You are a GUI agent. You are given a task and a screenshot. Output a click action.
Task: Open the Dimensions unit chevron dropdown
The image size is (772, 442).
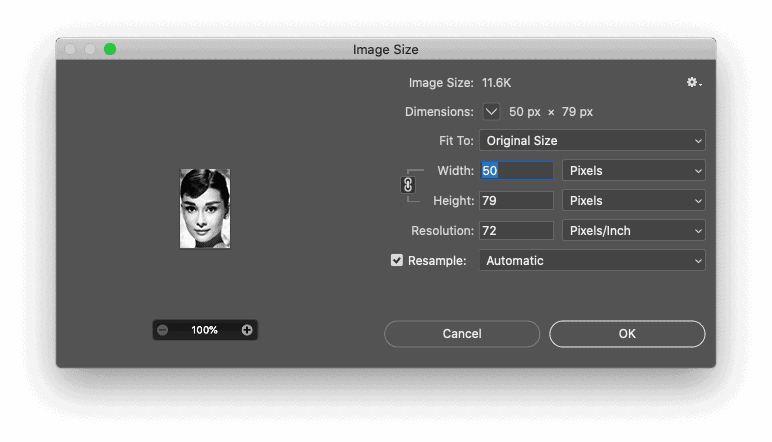pos(491,112)
